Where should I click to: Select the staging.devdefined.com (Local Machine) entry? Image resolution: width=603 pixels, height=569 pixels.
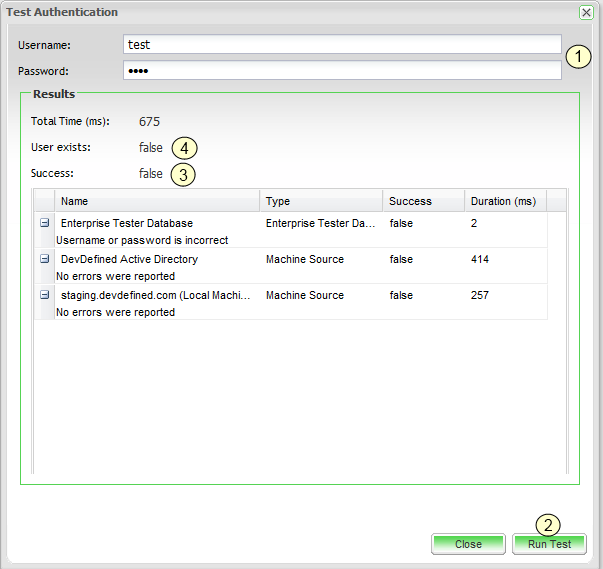point(154,295)
